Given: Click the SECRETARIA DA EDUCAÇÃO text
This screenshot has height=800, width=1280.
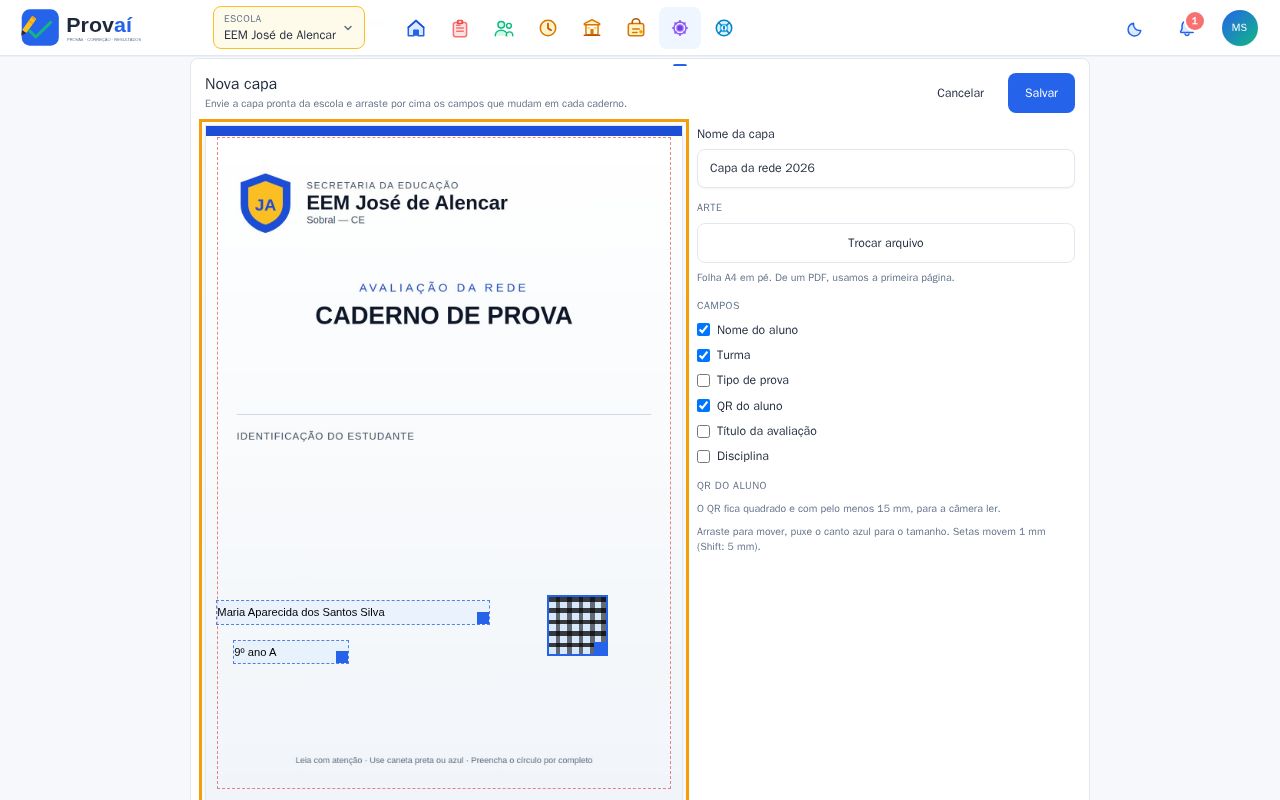Looking at the screenshot, I should (x=383, y=185).
